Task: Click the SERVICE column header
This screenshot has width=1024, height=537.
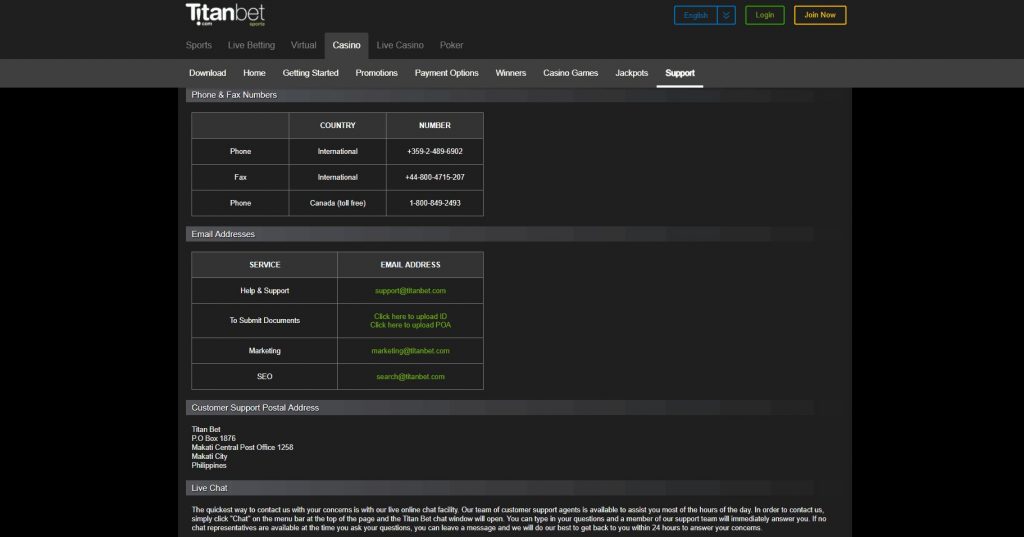Action: tap(264, 265)
